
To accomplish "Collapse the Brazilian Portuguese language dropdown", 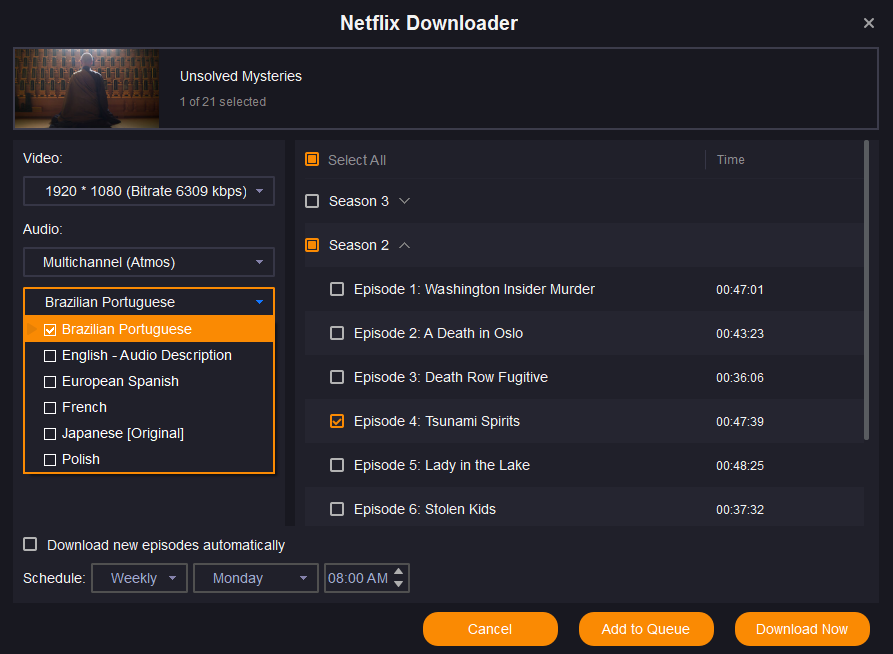I will coord(149,302).
